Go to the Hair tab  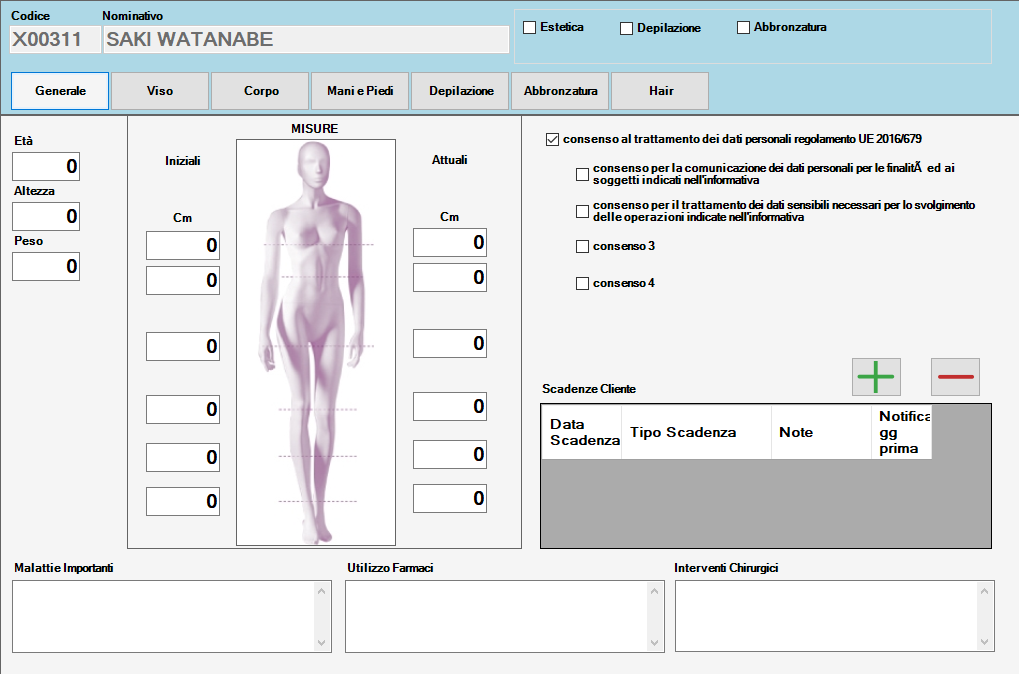[660, 91]
